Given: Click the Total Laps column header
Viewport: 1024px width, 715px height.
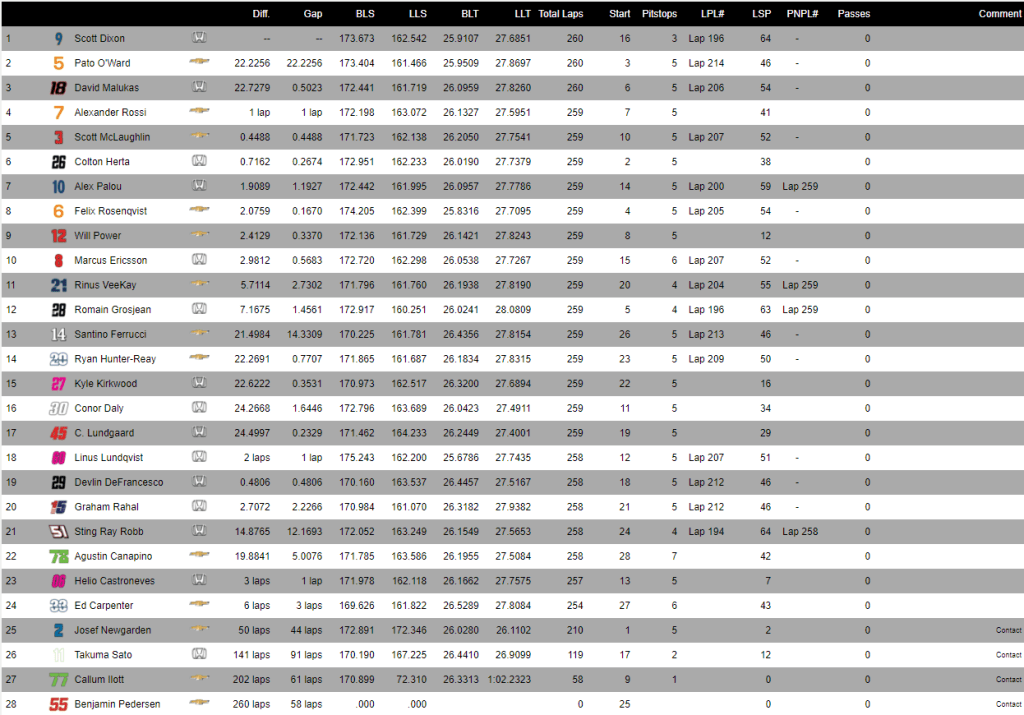Looking at the screenshot, I should pyautogui.click(x=560, y=14).
